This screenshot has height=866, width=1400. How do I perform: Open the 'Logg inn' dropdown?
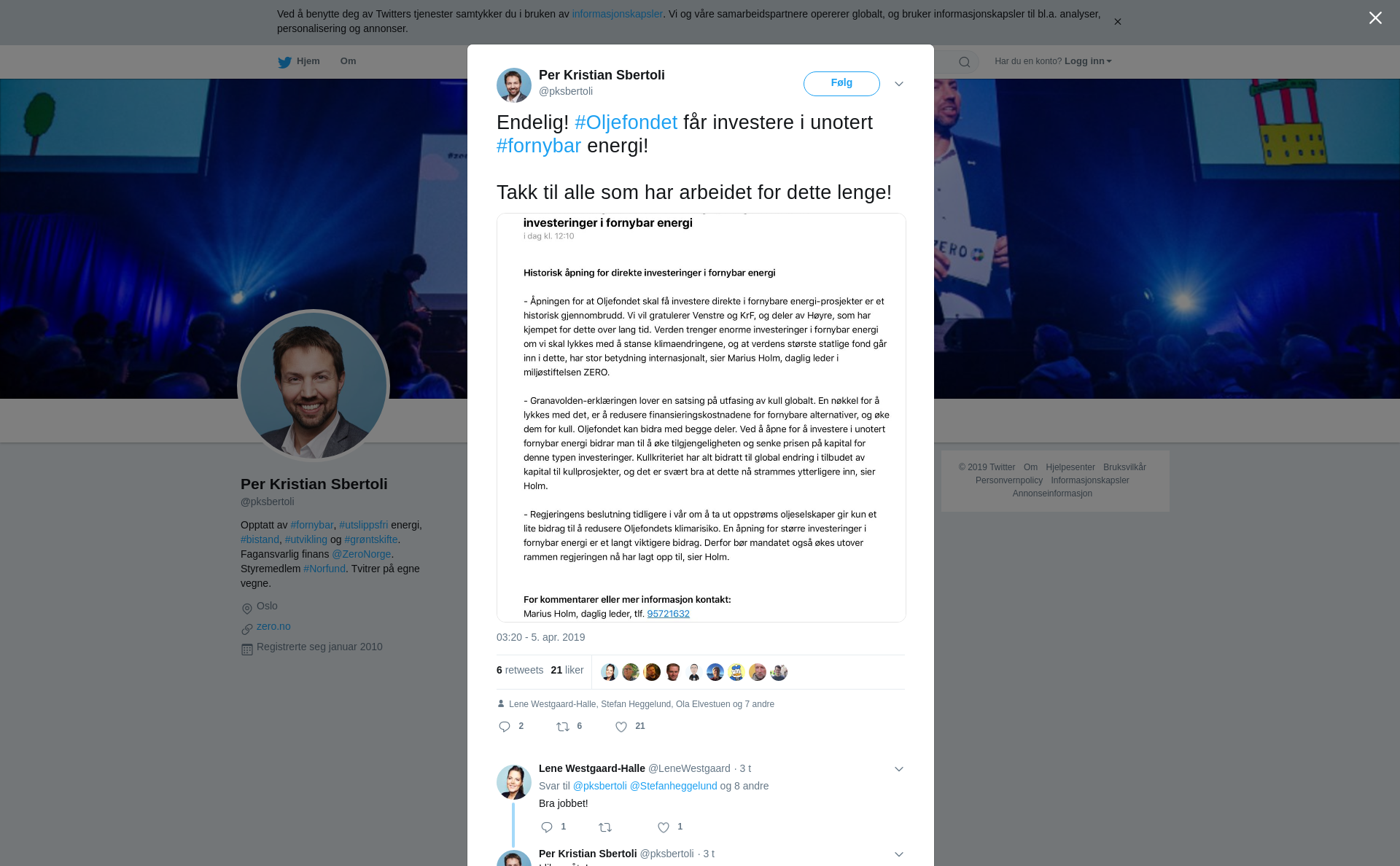[x=1088, y=61]
